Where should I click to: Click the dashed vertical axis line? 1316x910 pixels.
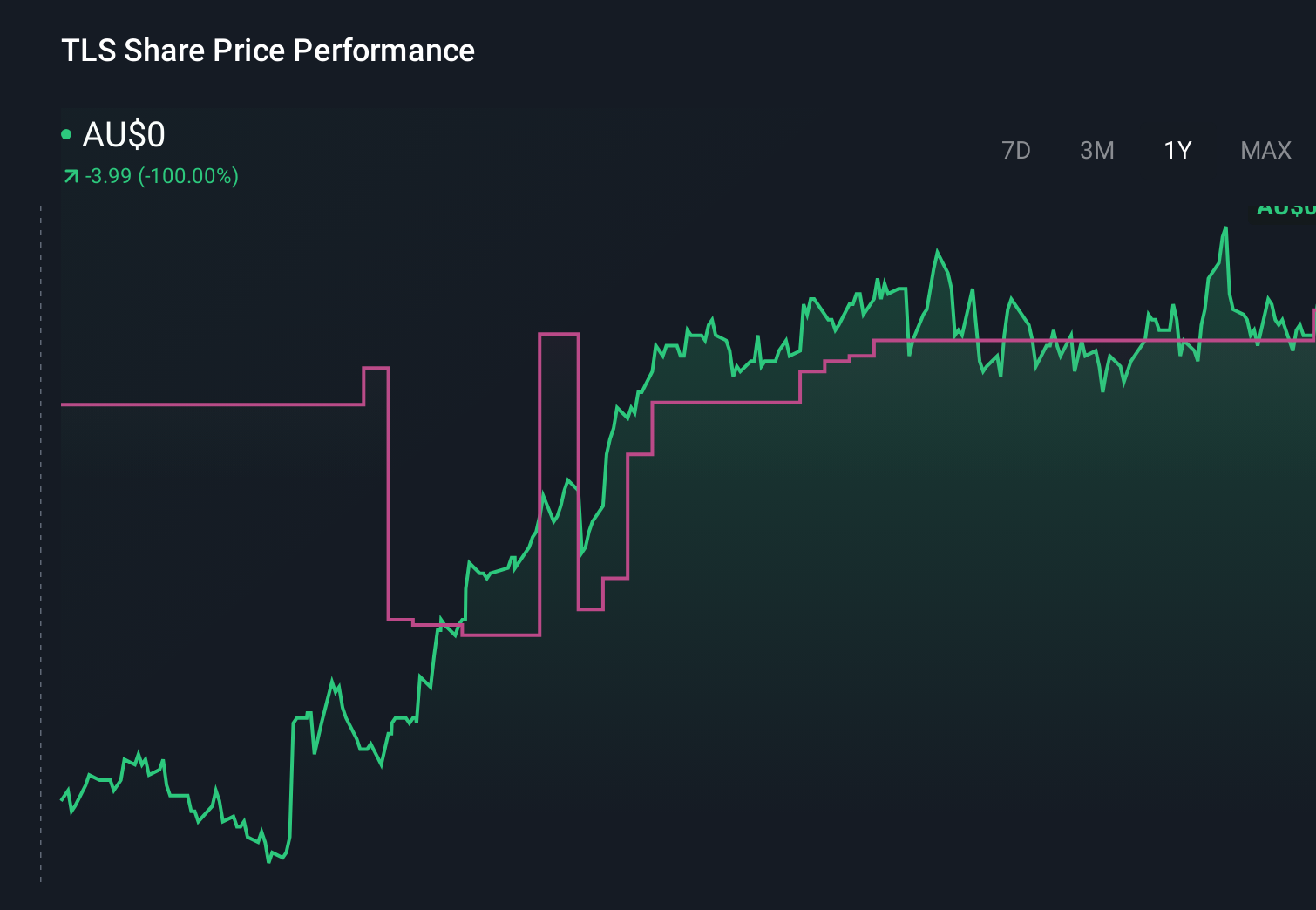[x=41, y=540]
